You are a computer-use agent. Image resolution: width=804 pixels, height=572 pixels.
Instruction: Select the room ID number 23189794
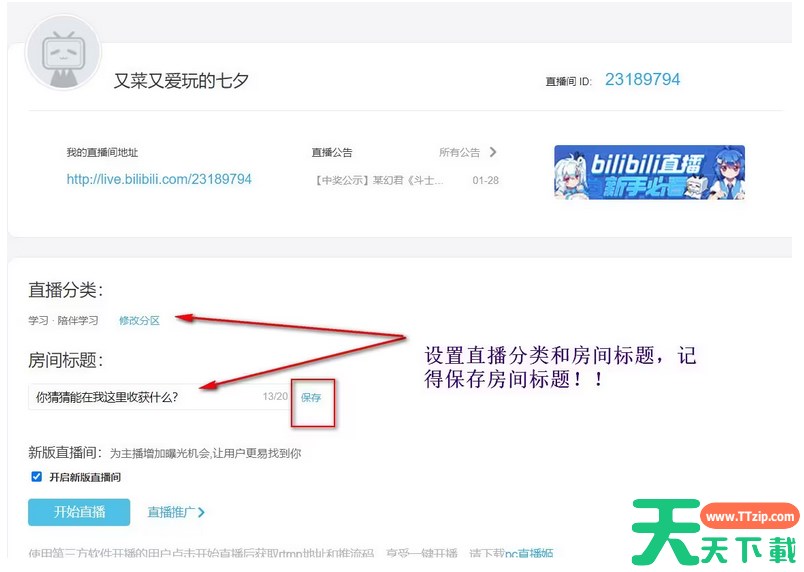[642, 79]
